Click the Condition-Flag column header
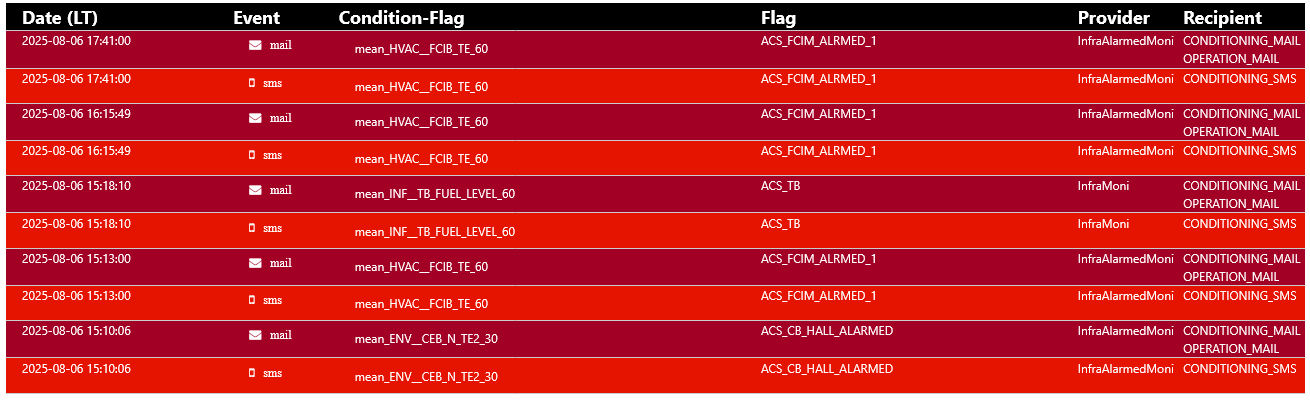 click(x=401, y=17)
